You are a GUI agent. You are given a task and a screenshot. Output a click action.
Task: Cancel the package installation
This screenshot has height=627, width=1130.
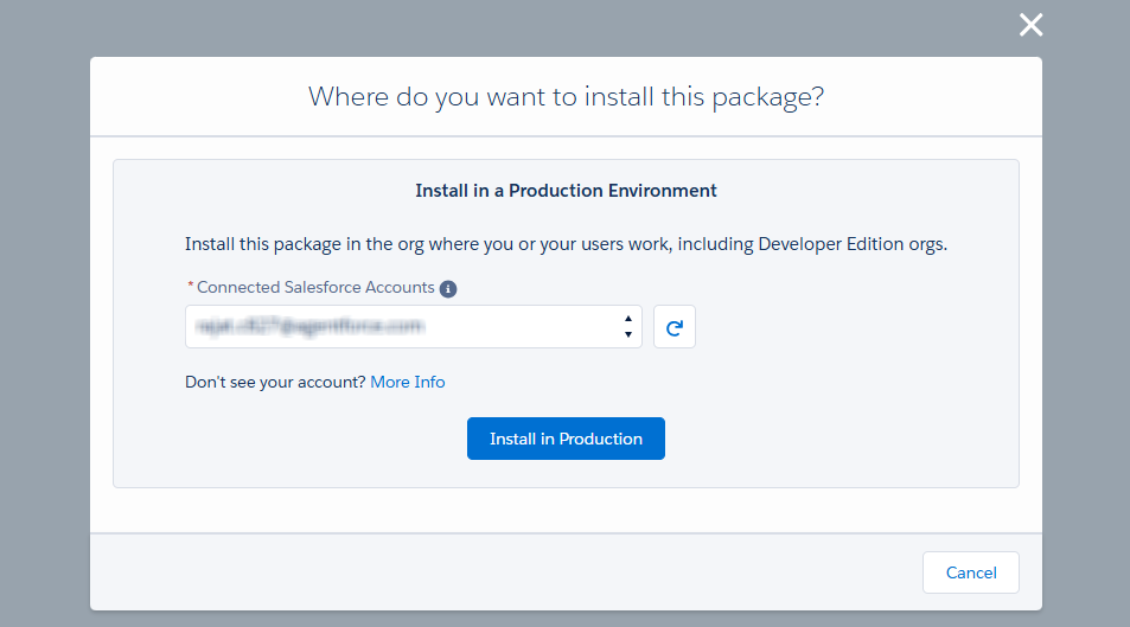click(x=970, y=573)
